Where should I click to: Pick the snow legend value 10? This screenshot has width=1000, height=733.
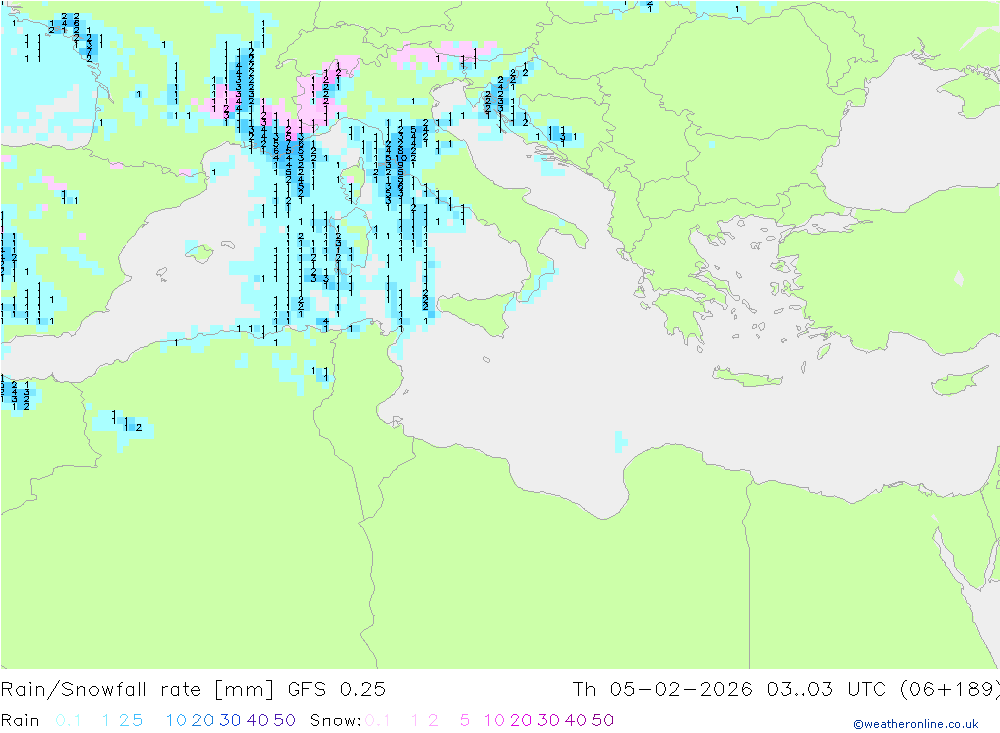[494, 720]
